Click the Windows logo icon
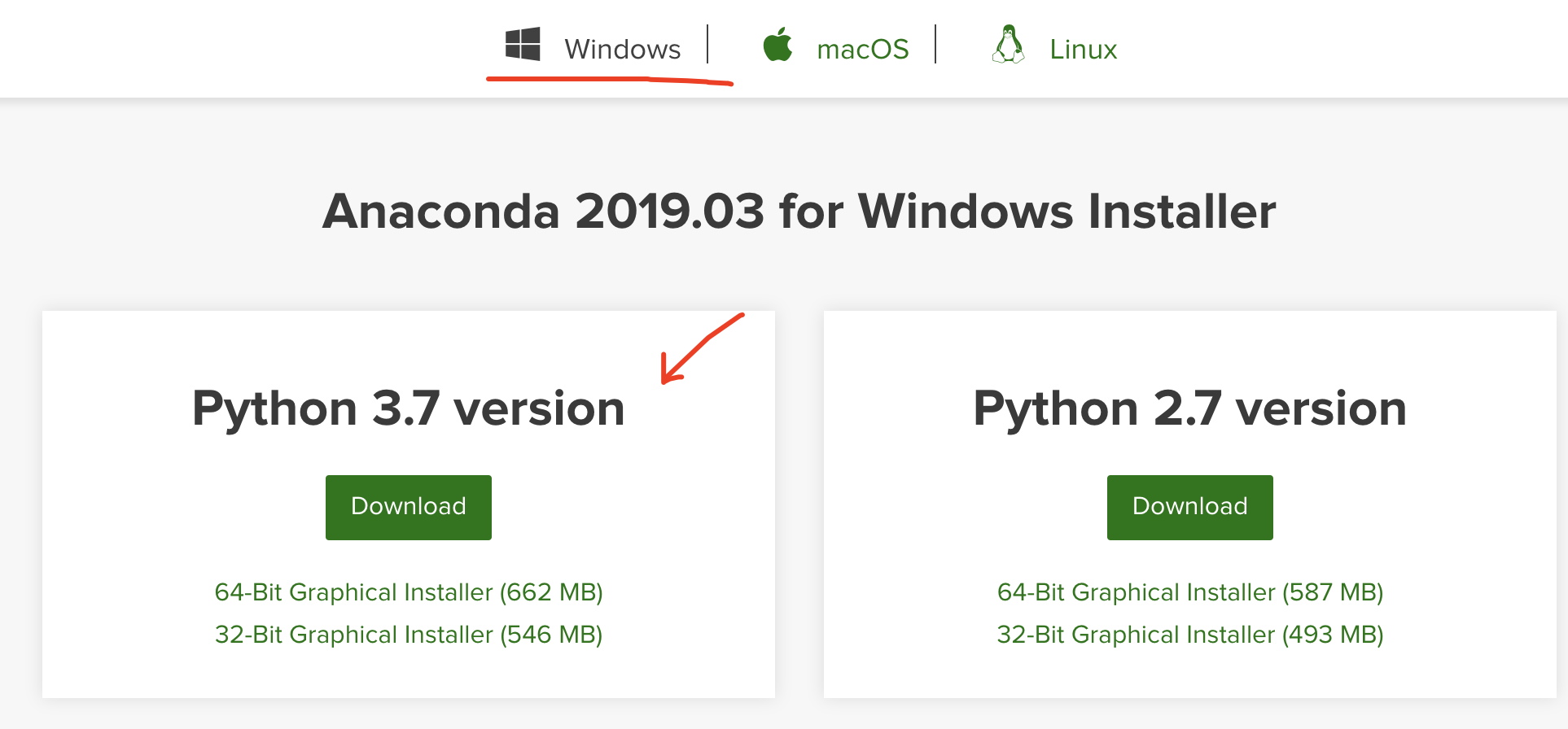 tap(523, 44)
